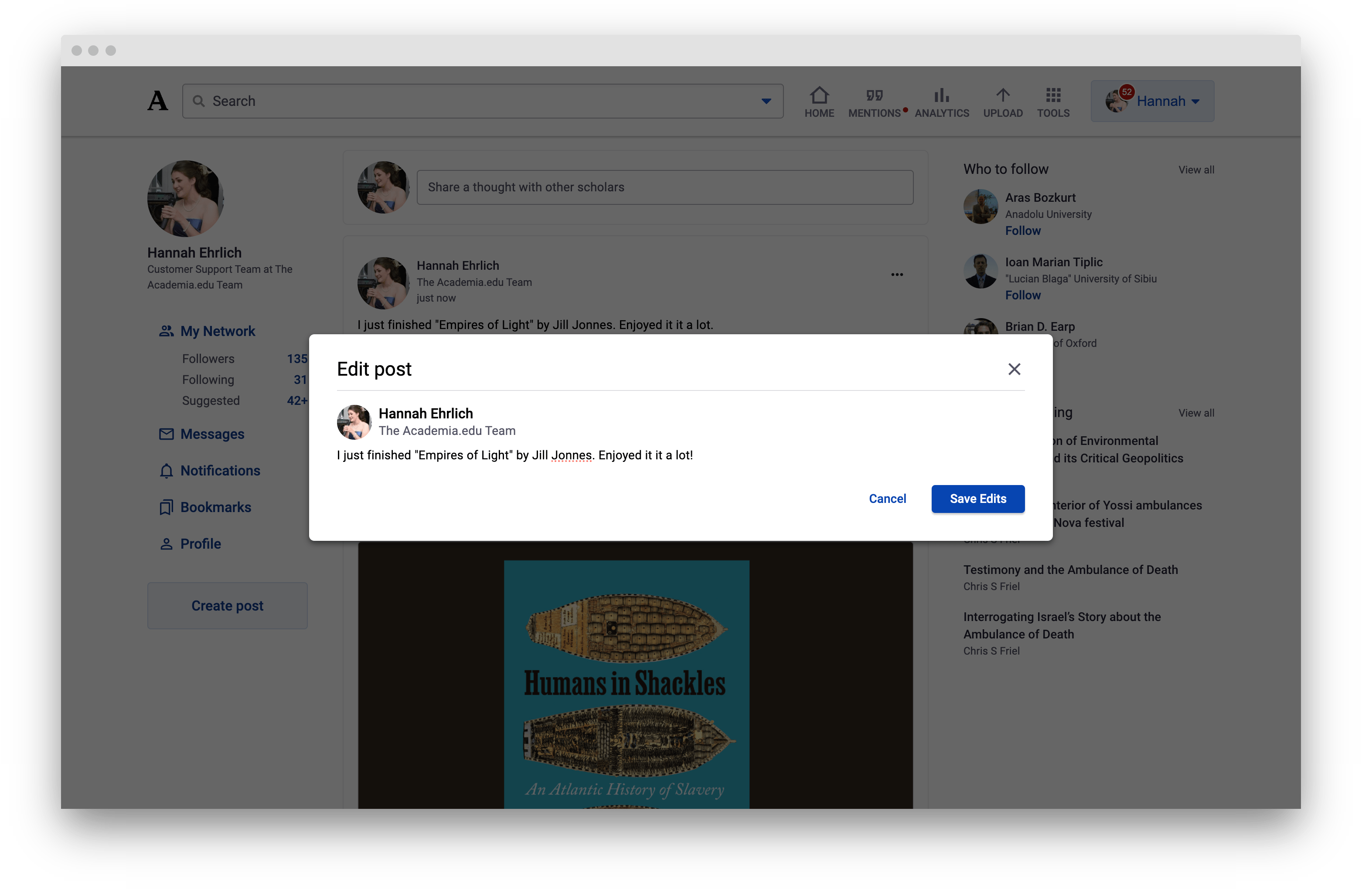Go to Notifications in the sidebar
The width and height of the screenshot is (1362, 896).
pyautogui.click(x=220, y=470)
